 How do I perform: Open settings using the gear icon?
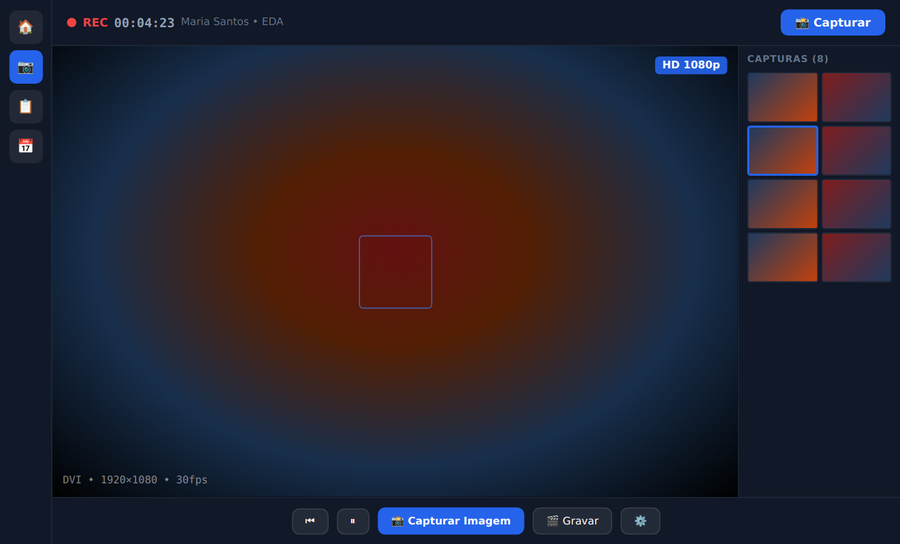[640, 521]
